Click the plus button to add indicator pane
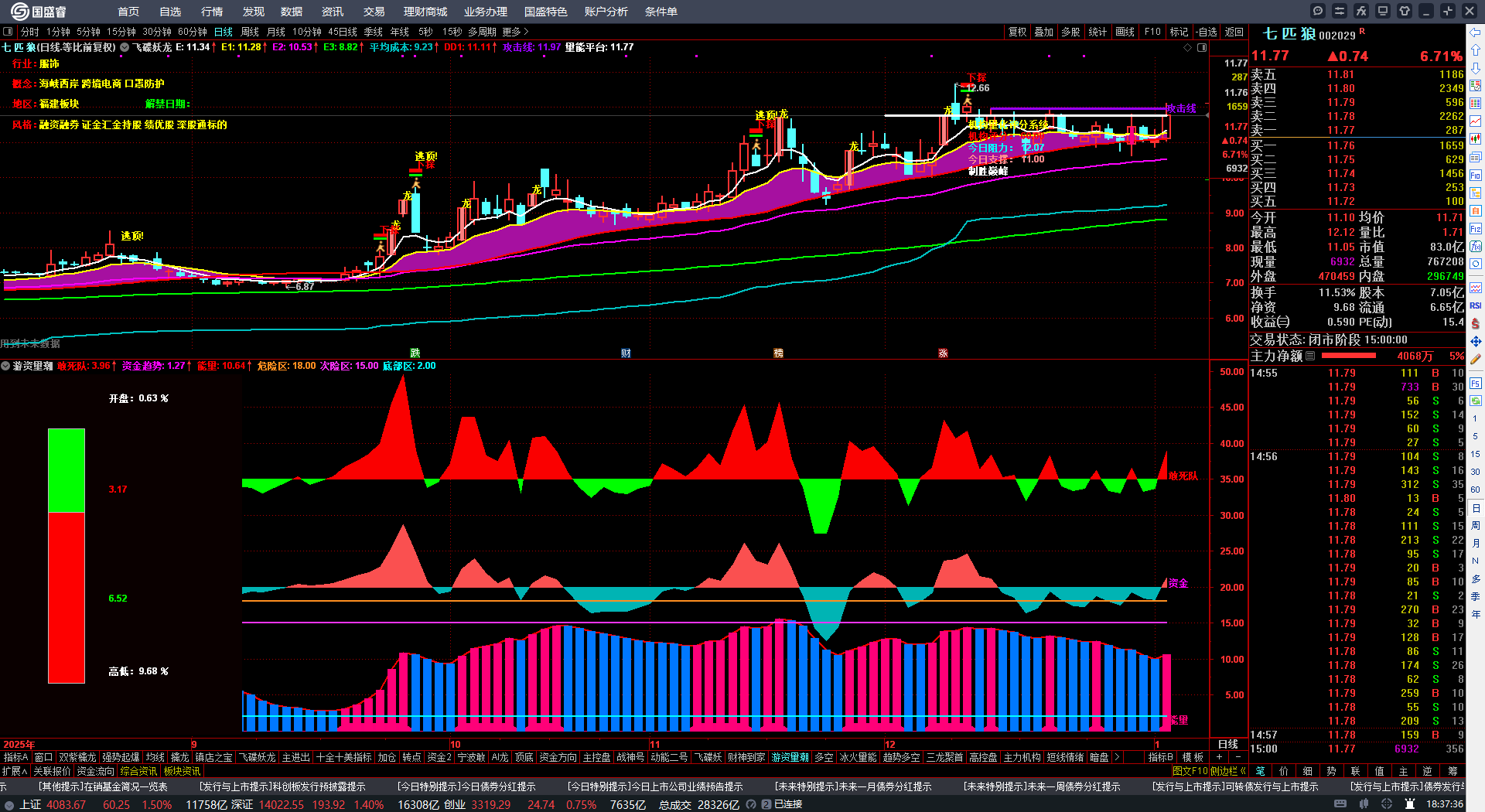This screenshot has height=812, width=1485. (1219, 757)
